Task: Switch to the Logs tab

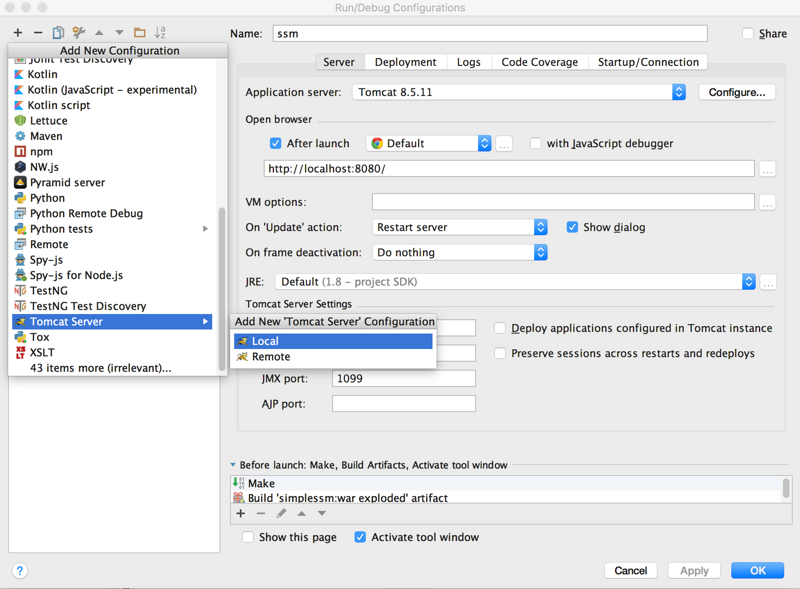Action: [x=469, y=62]
